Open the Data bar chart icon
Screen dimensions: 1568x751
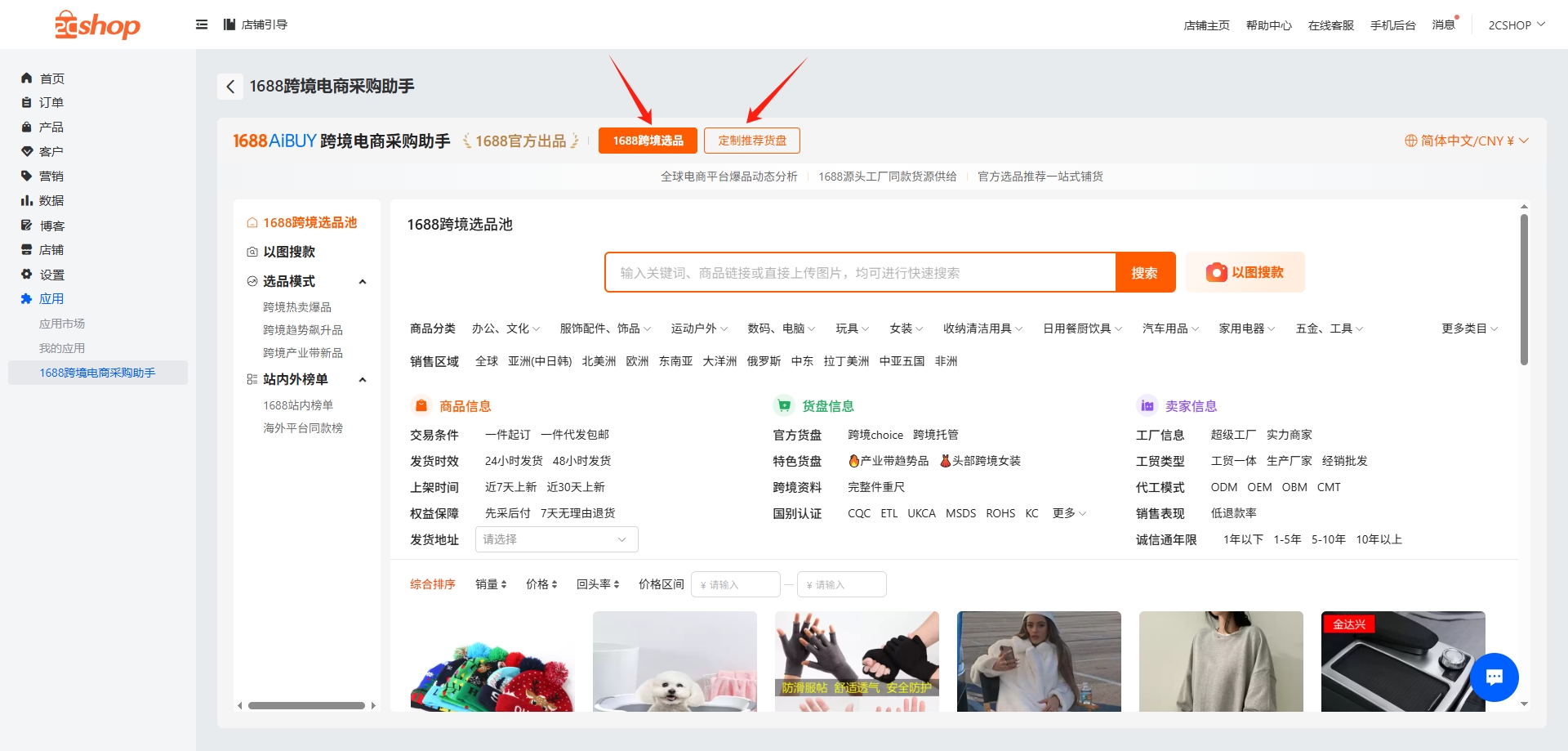point(26,200)
